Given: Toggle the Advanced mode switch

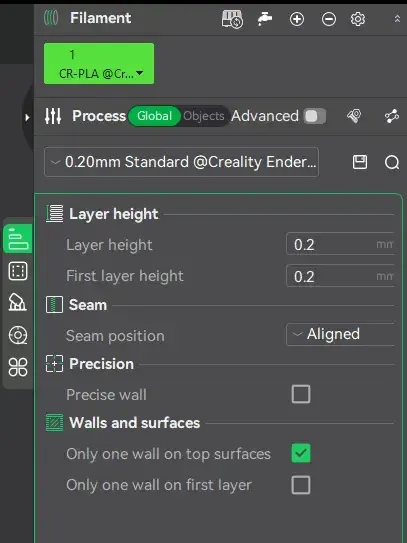Looking at the screenshot, I should (315, 116).
